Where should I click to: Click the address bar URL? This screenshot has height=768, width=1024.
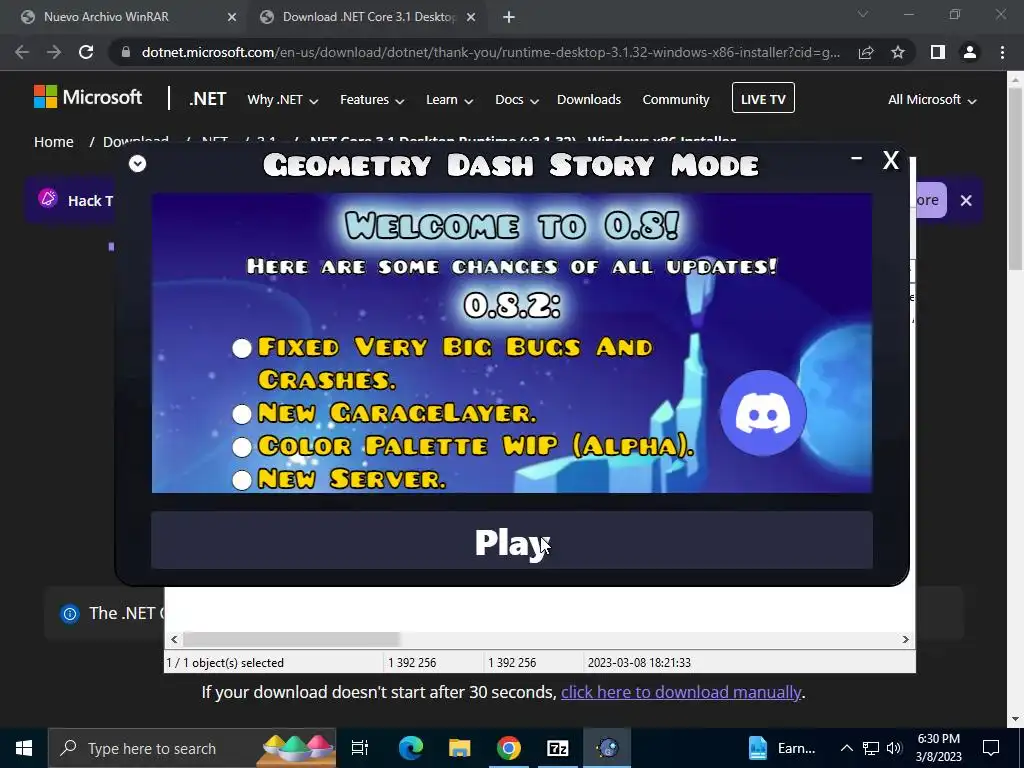[x=490, y=52]
